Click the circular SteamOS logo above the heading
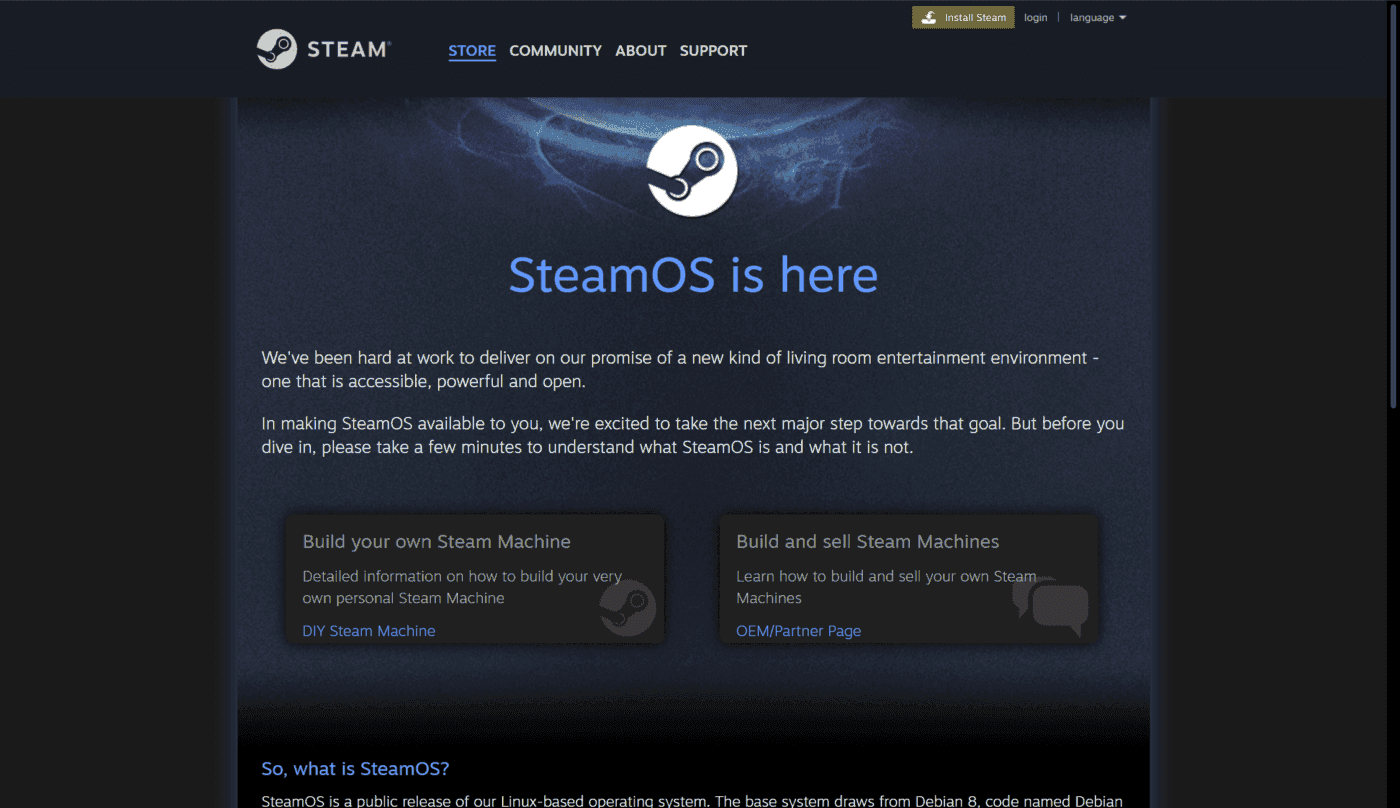This screenshot has width=1400, height=808. point(692,170)
